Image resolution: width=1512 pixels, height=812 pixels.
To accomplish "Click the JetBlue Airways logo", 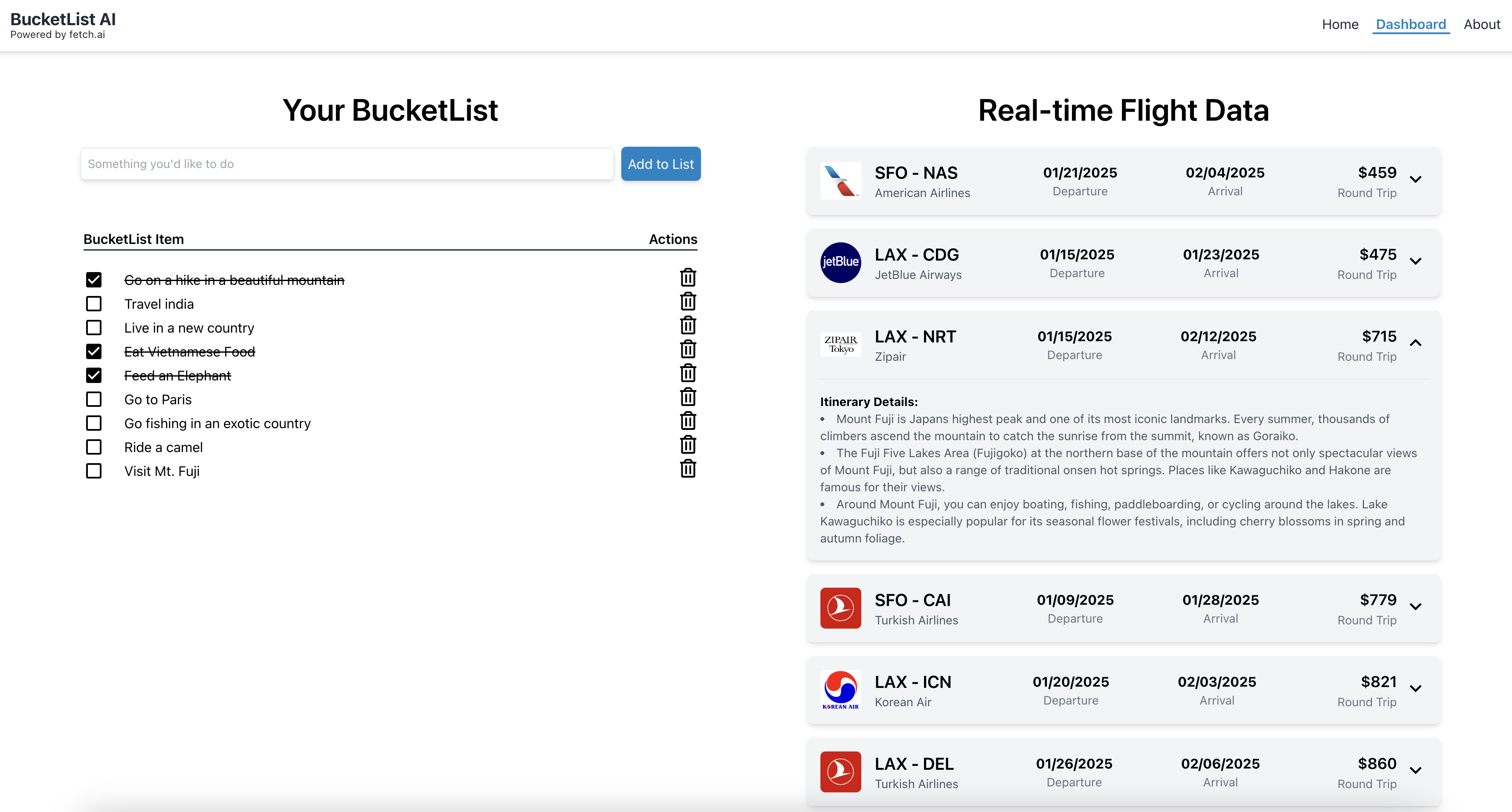I will 840,262.
